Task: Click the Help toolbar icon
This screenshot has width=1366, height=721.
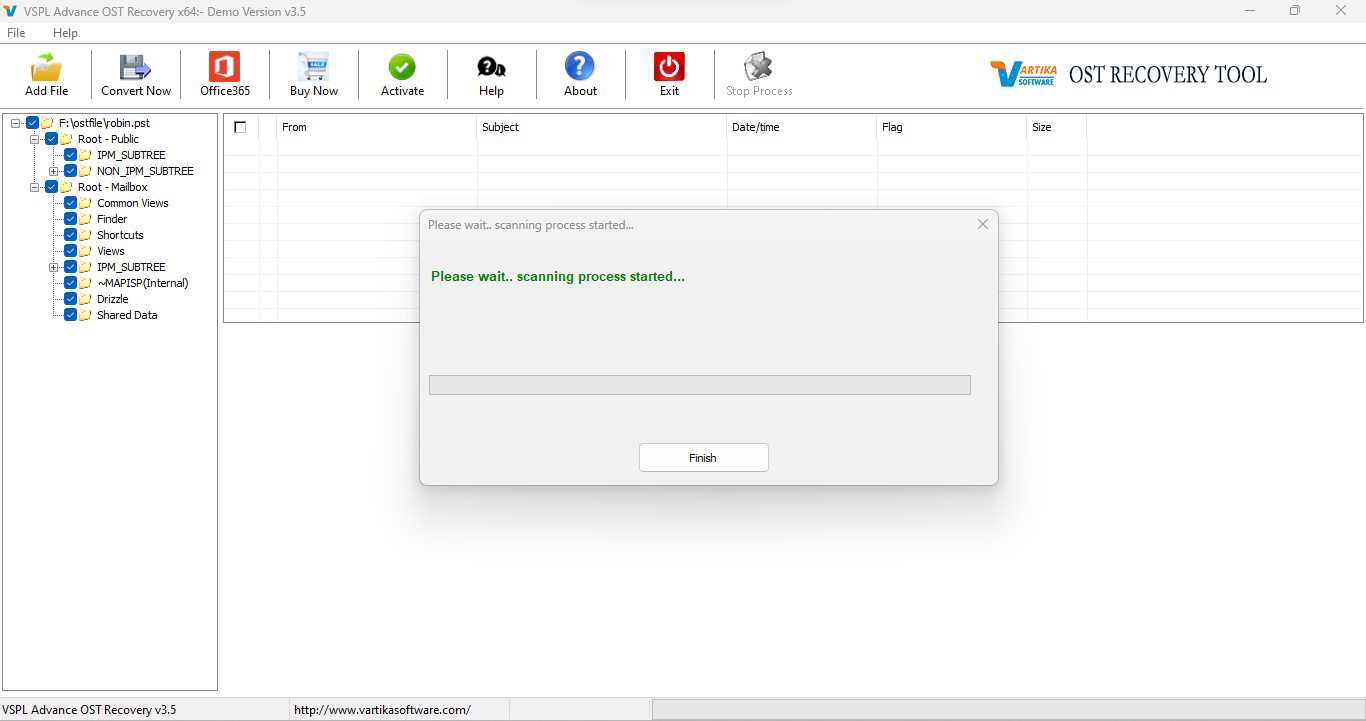Action: pos(491,67)
